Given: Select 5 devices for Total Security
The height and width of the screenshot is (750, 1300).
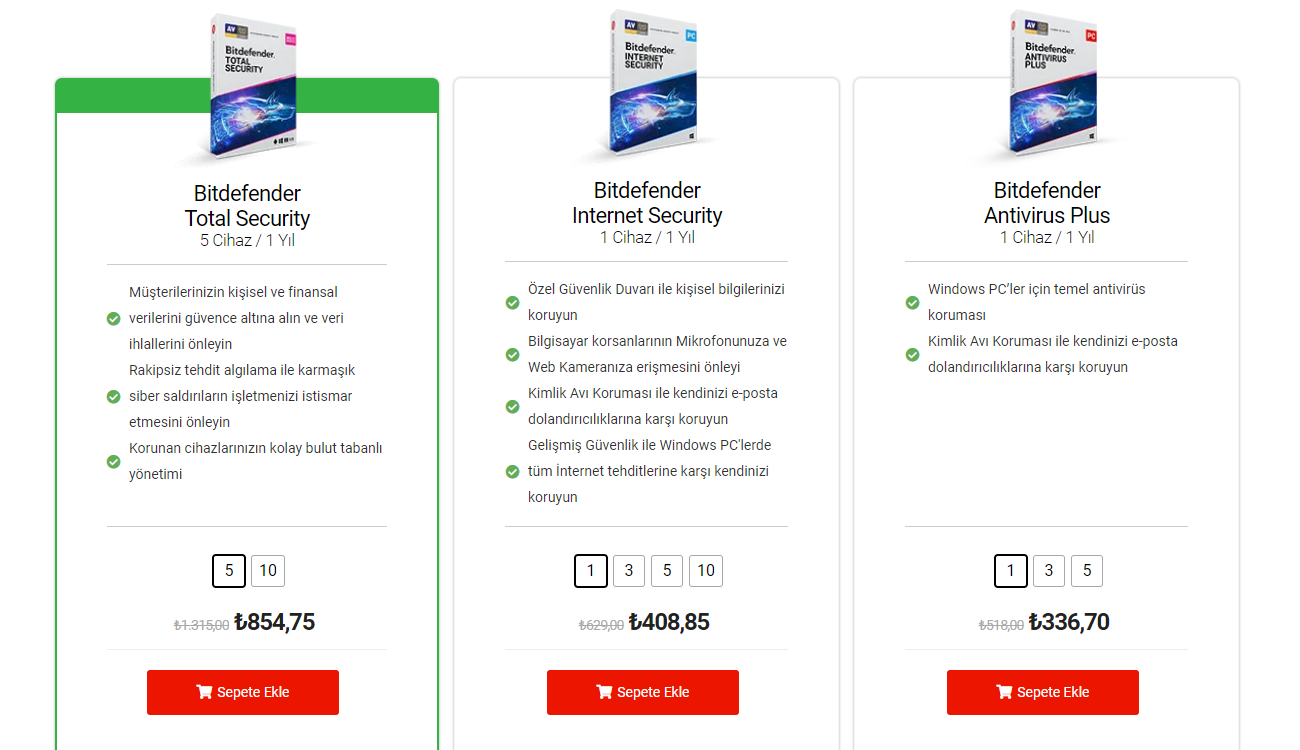Looking at the screenshot, I should click(x=229, y=571).
